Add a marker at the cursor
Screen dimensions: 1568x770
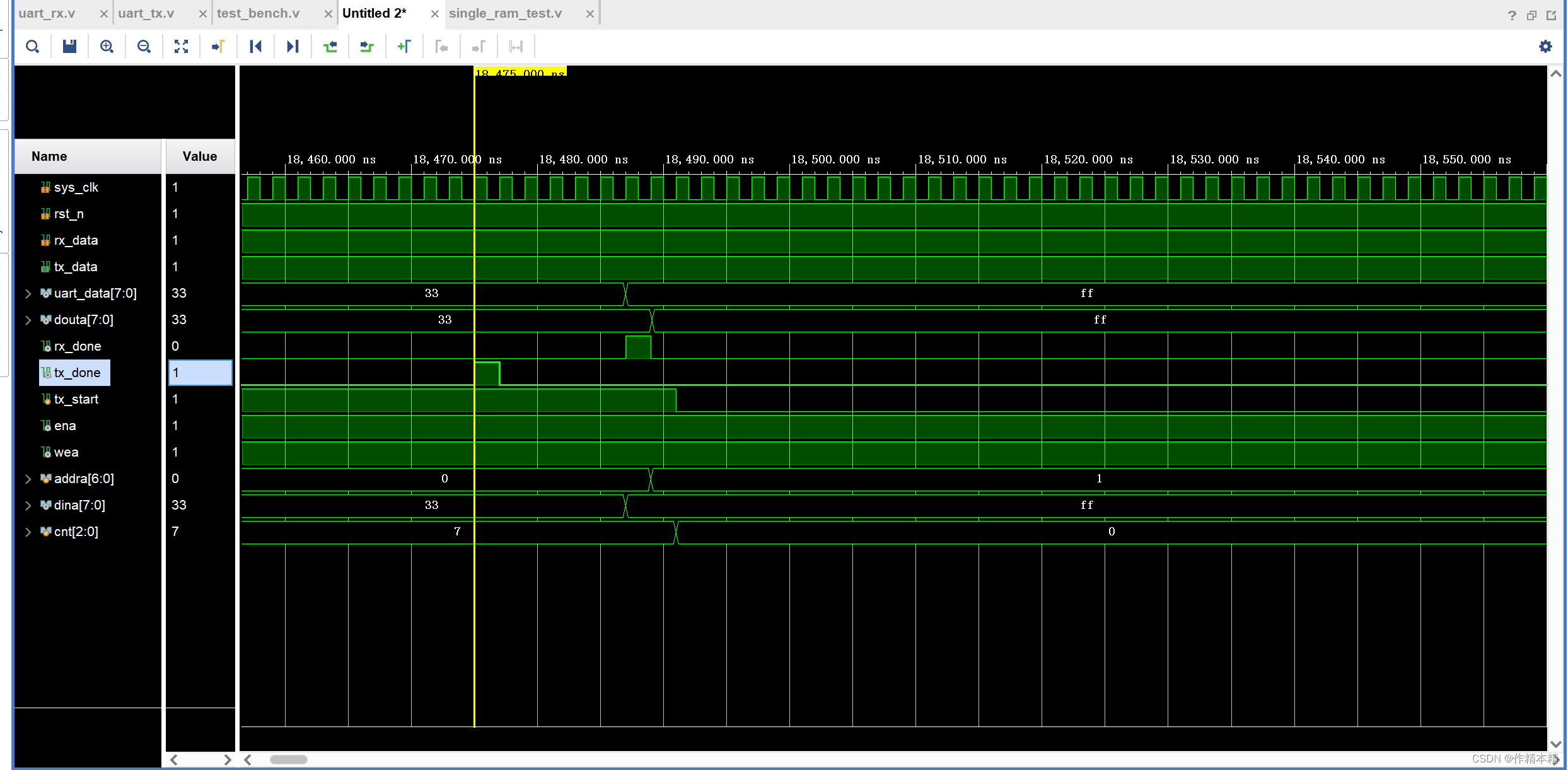click(x=404, y=46)
